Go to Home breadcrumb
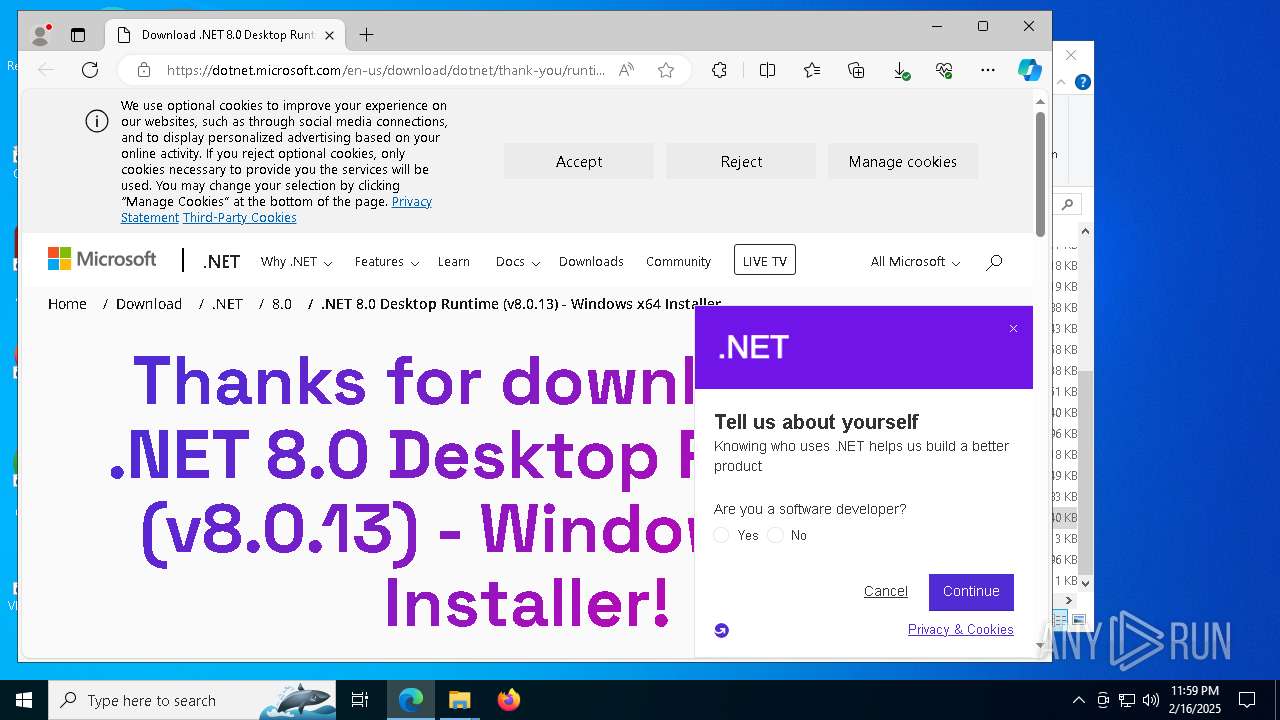 (x=67, y=304)
